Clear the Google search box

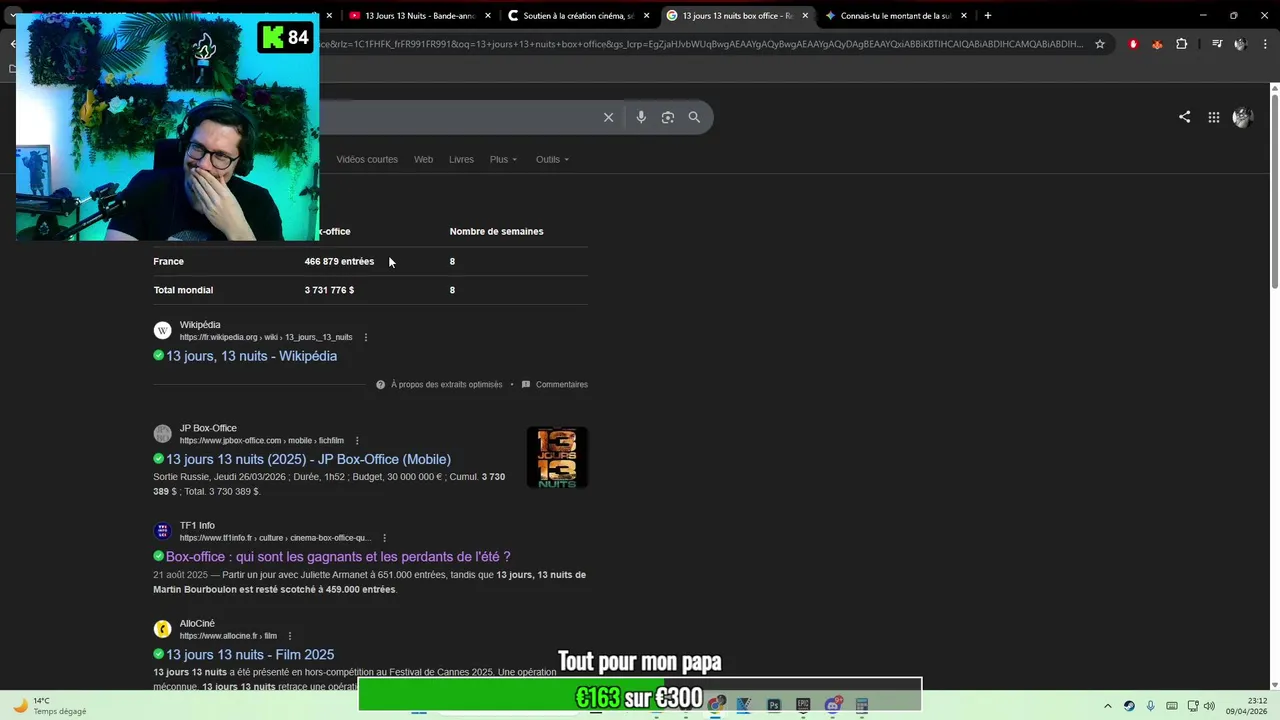pyautogui.click(x=608, y=117)
